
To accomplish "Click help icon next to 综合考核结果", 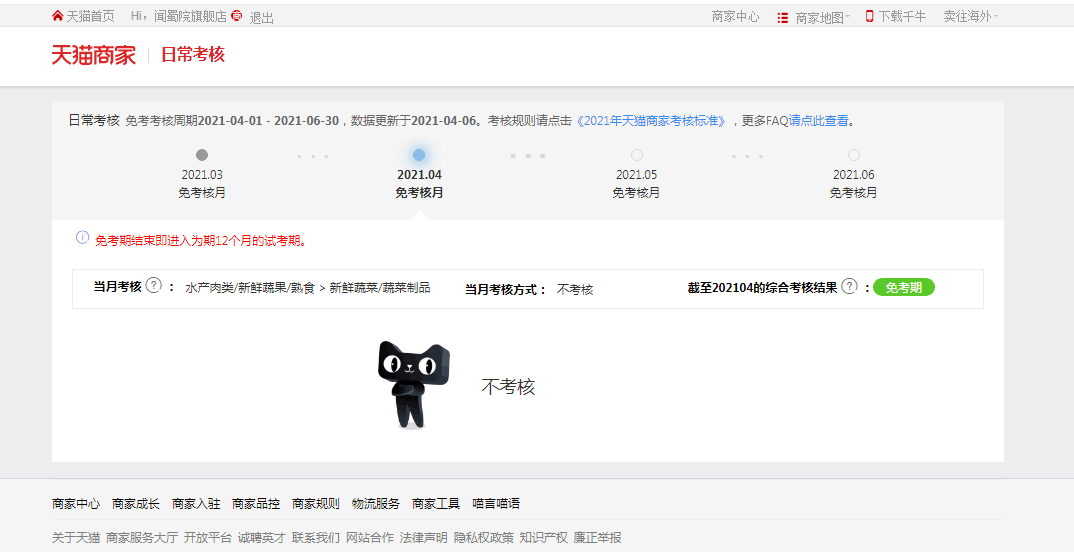I will pos(849,286).
